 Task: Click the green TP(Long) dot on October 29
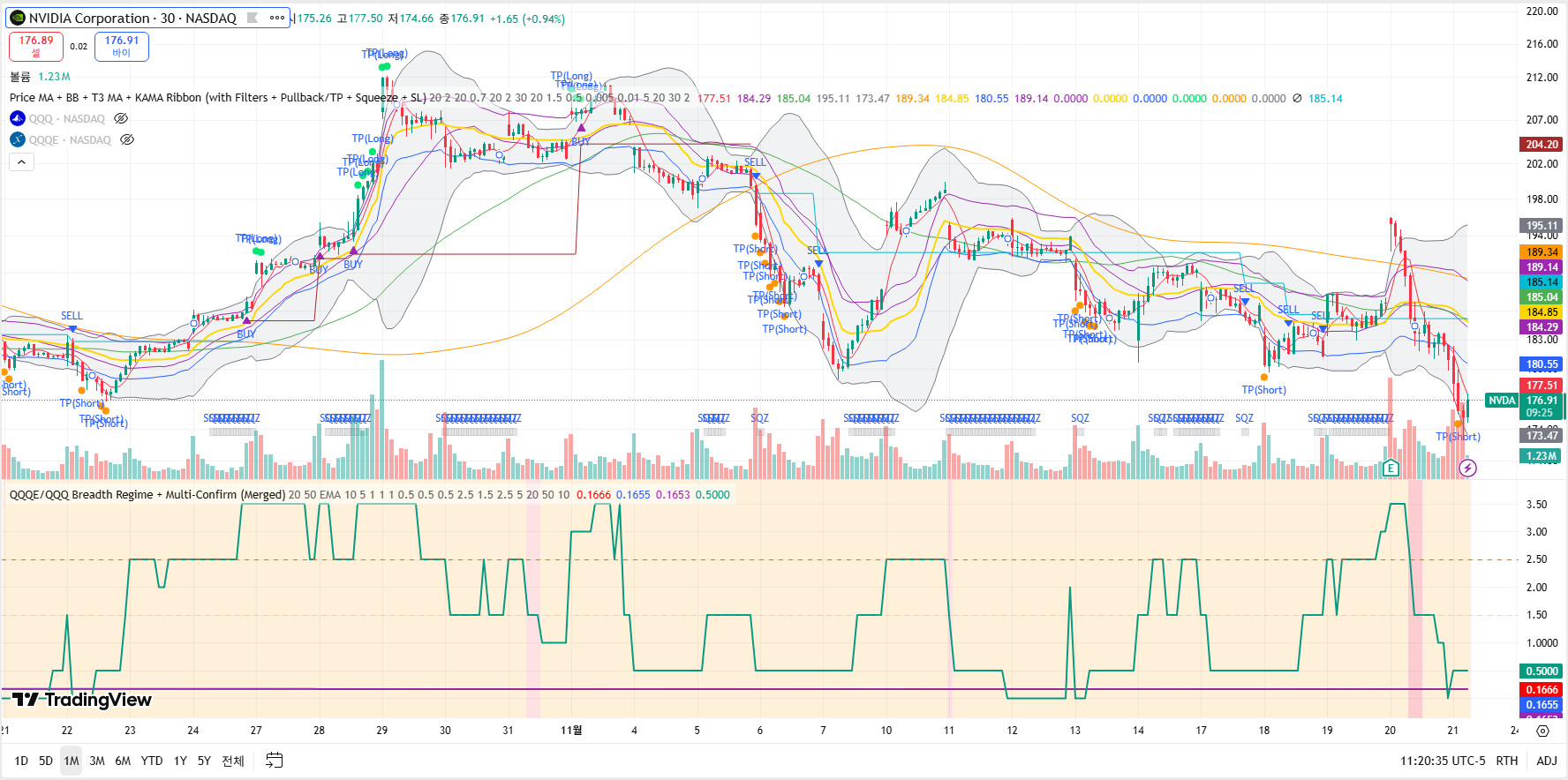coord(384,66)
